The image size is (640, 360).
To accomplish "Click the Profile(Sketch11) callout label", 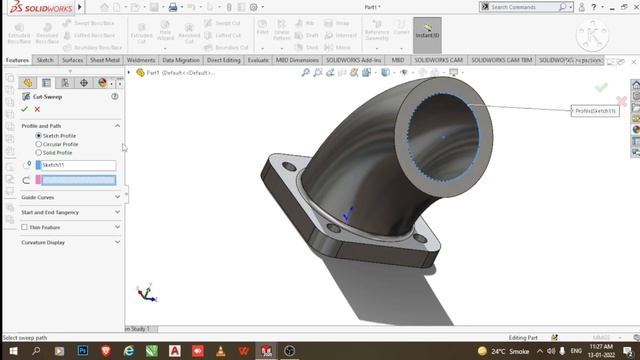I will pyautogui.click(x=595, y=111).
